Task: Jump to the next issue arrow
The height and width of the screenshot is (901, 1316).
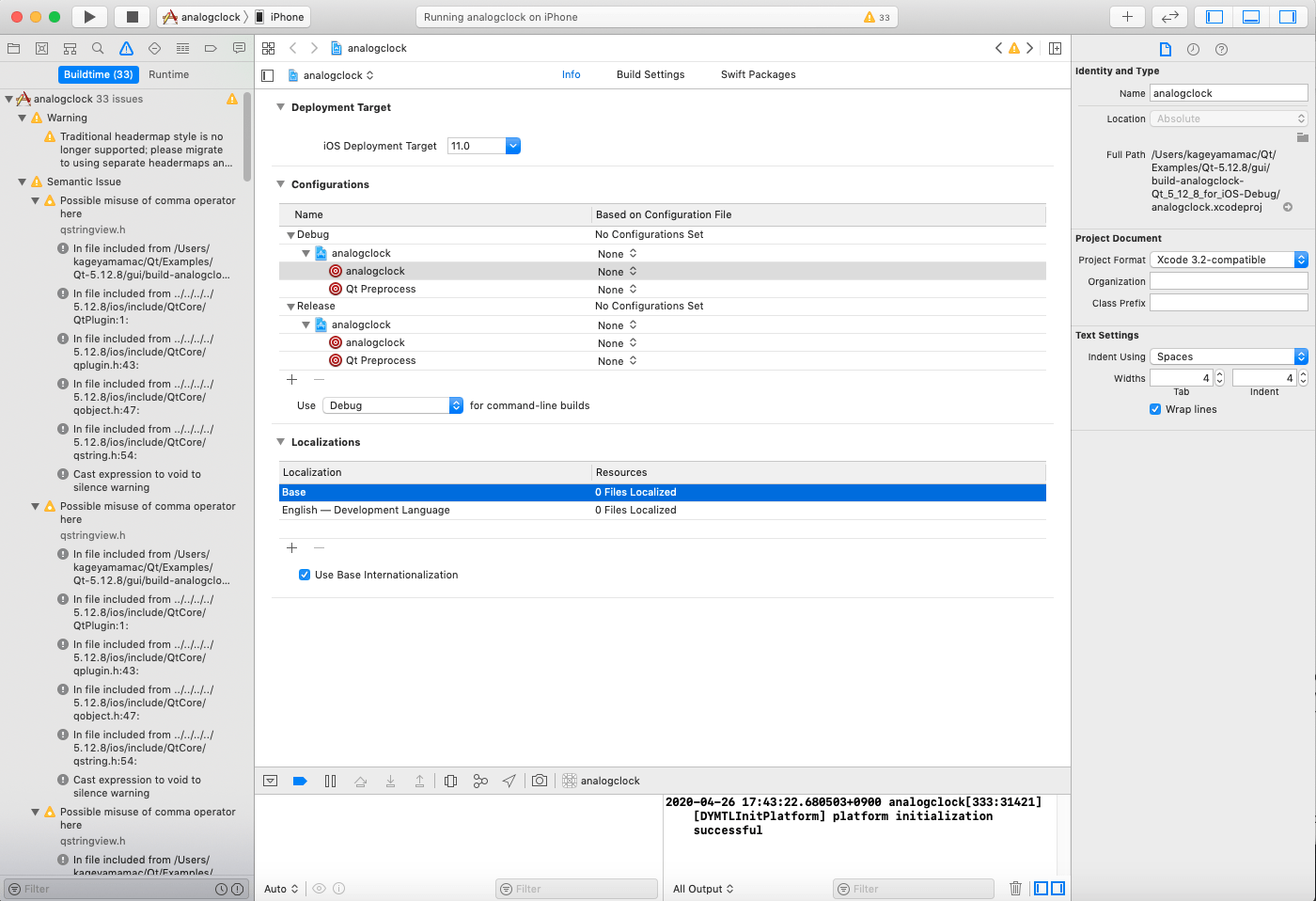Action: (1030, 48)
